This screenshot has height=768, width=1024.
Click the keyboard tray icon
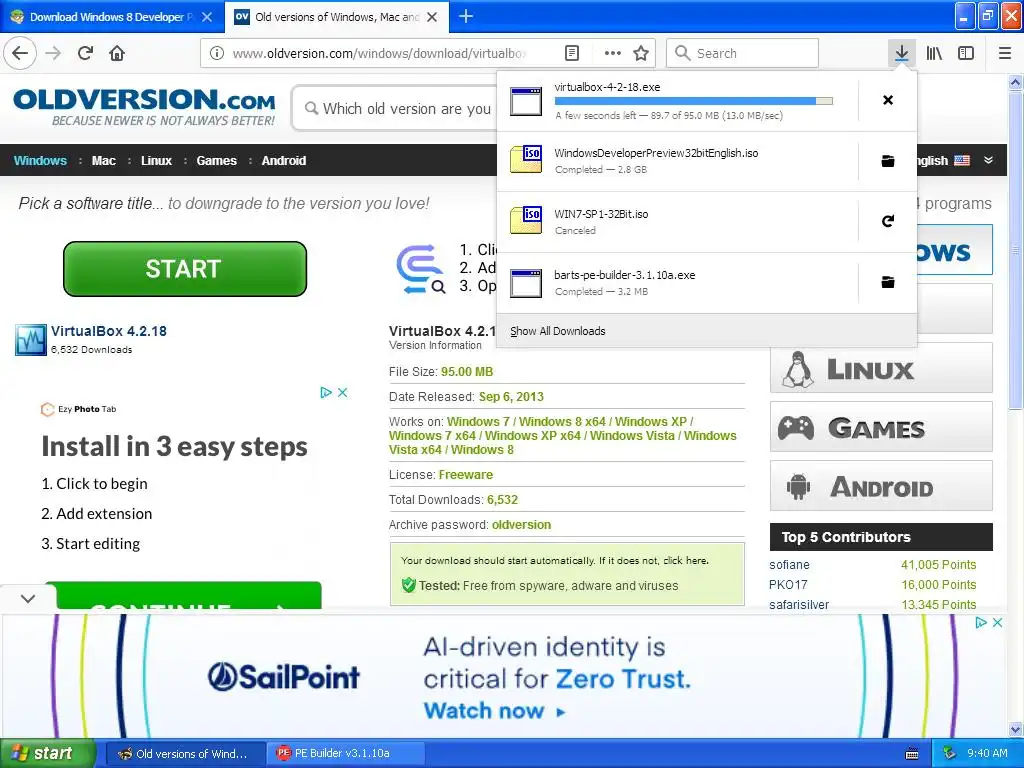(x=912, y=754)
